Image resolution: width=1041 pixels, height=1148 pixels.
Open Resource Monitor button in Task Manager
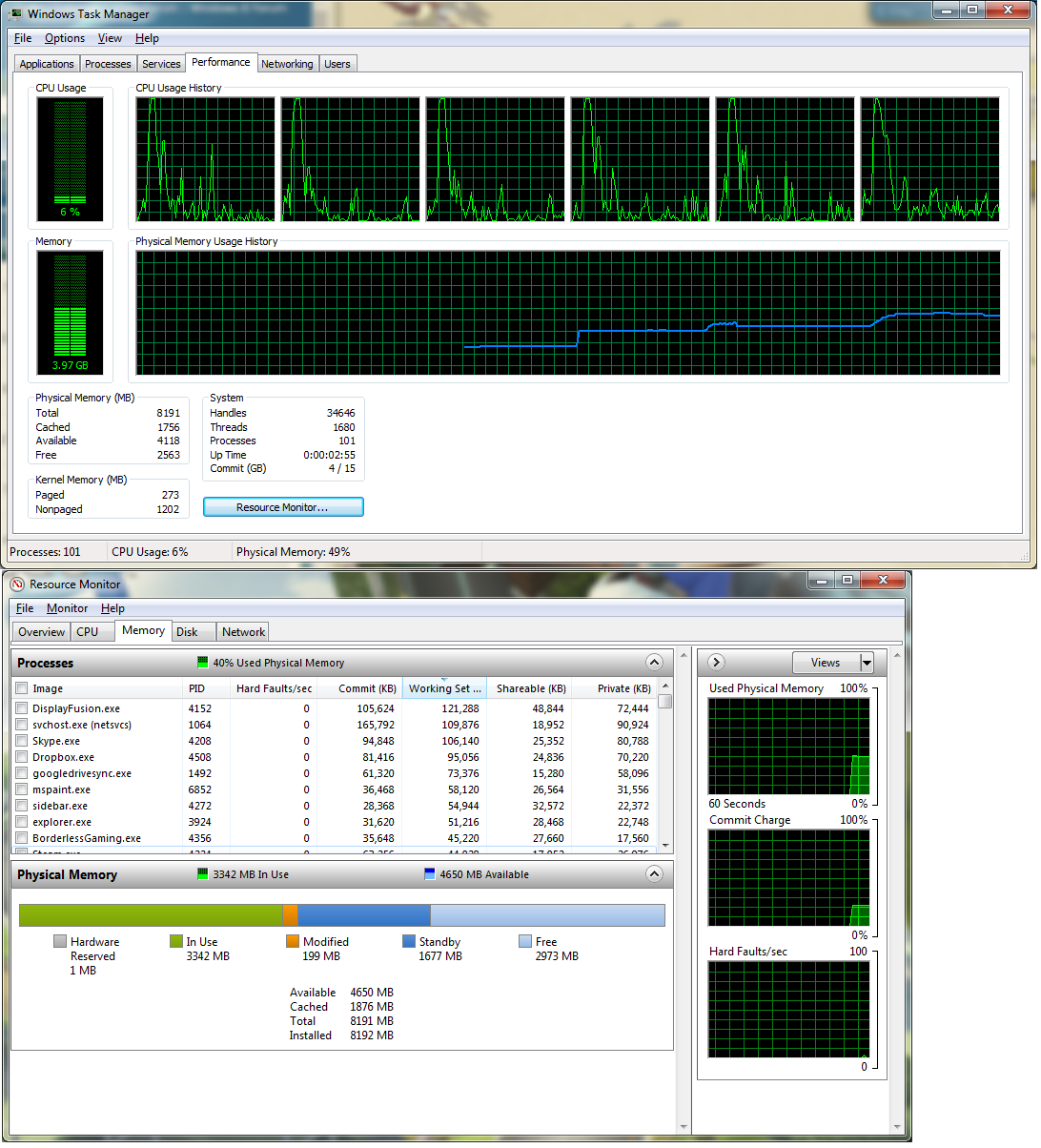(x=283, y=507)
